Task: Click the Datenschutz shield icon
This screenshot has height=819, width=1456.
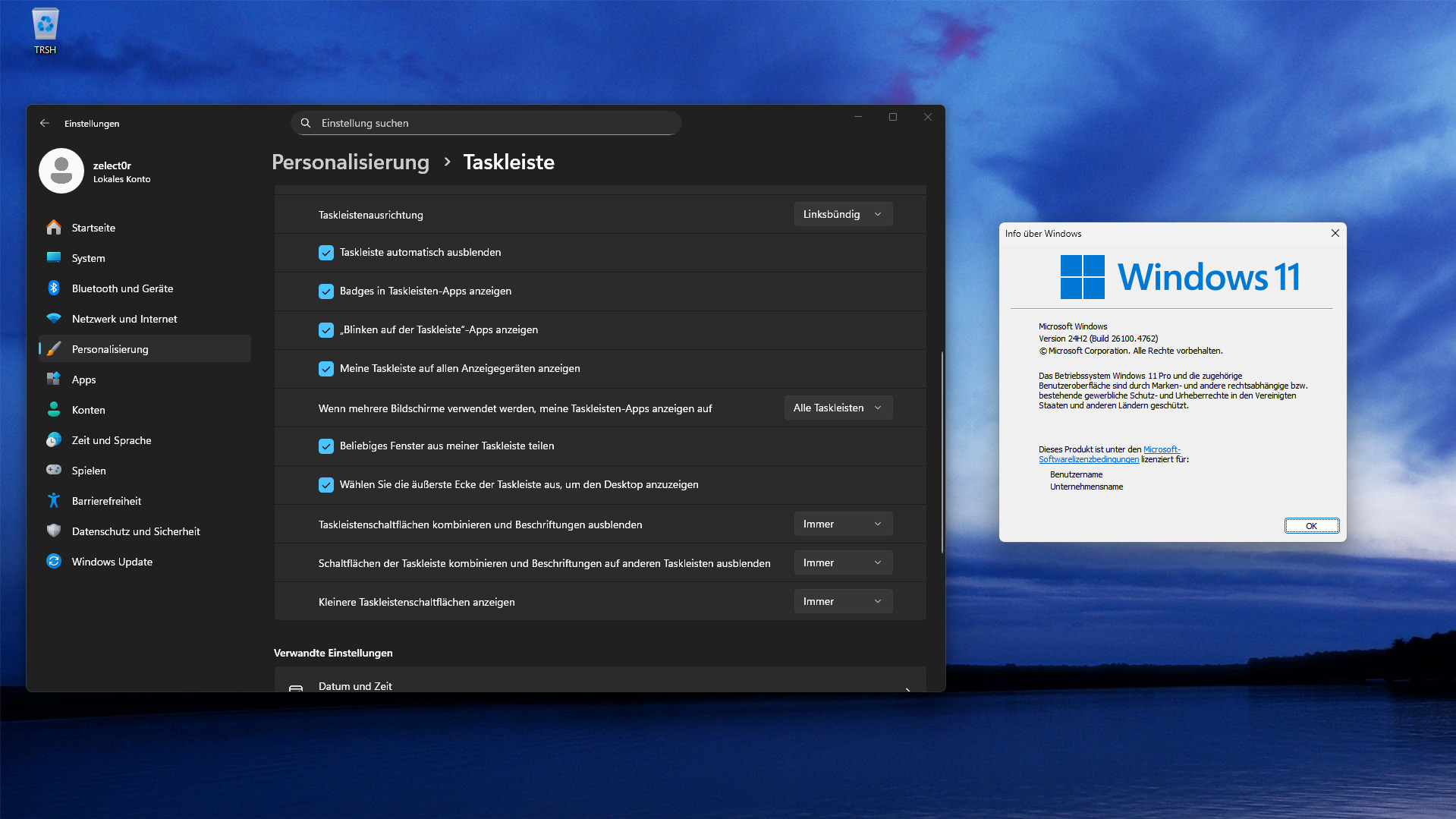Action: pyautogui.click(x=54, y=531)
